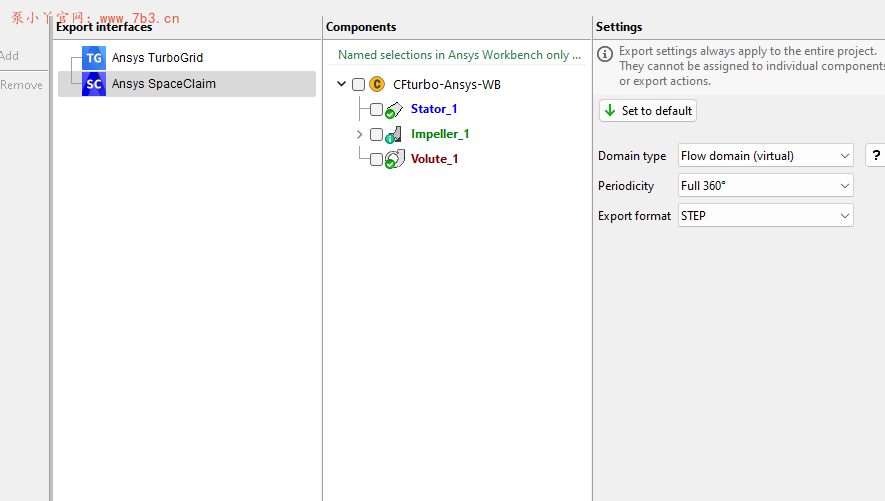Viewport: 885px width, 501px height.
Task: Open the Export format dropdown
Action: click(x=765, y=216)
